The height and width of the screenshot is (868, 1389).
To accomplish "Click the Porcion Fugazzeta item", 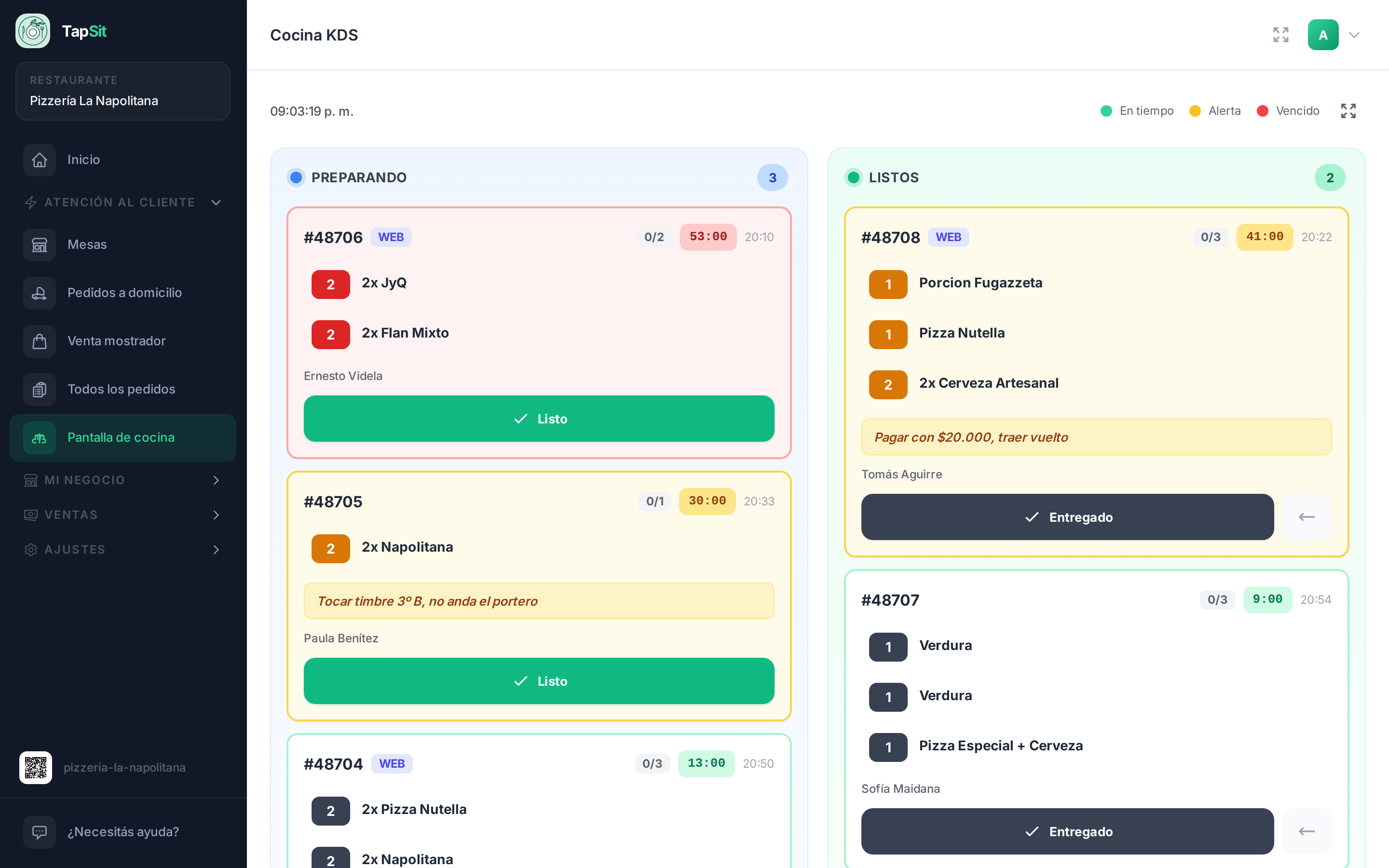I will click(x=980, y=283).
